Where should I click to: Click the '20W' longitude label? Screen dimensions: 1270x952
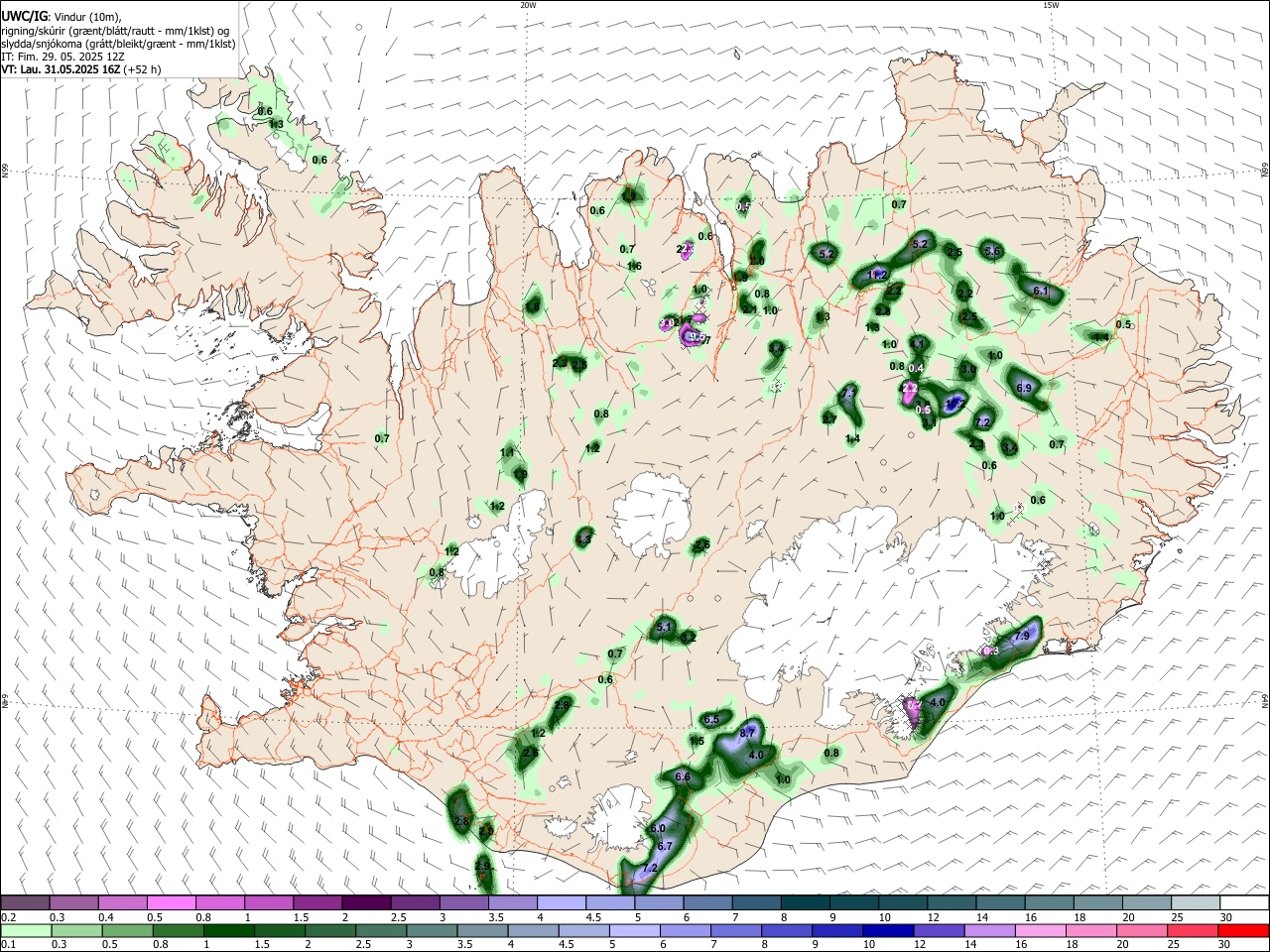pos(528,5)
